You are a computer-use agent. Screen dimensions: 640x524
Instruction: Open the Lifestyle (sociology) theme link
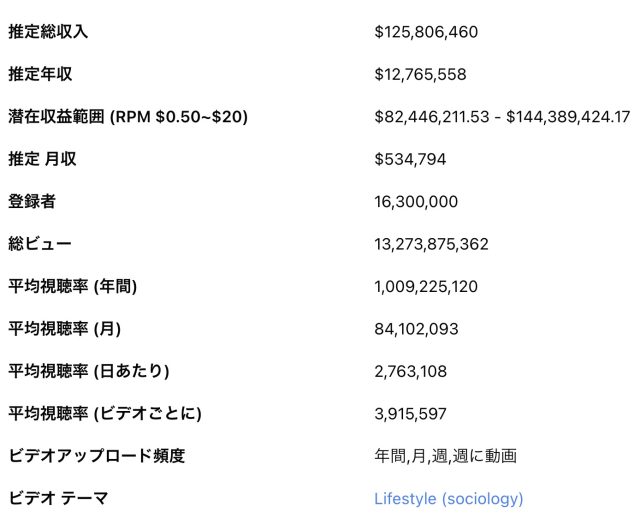point(448,498)
